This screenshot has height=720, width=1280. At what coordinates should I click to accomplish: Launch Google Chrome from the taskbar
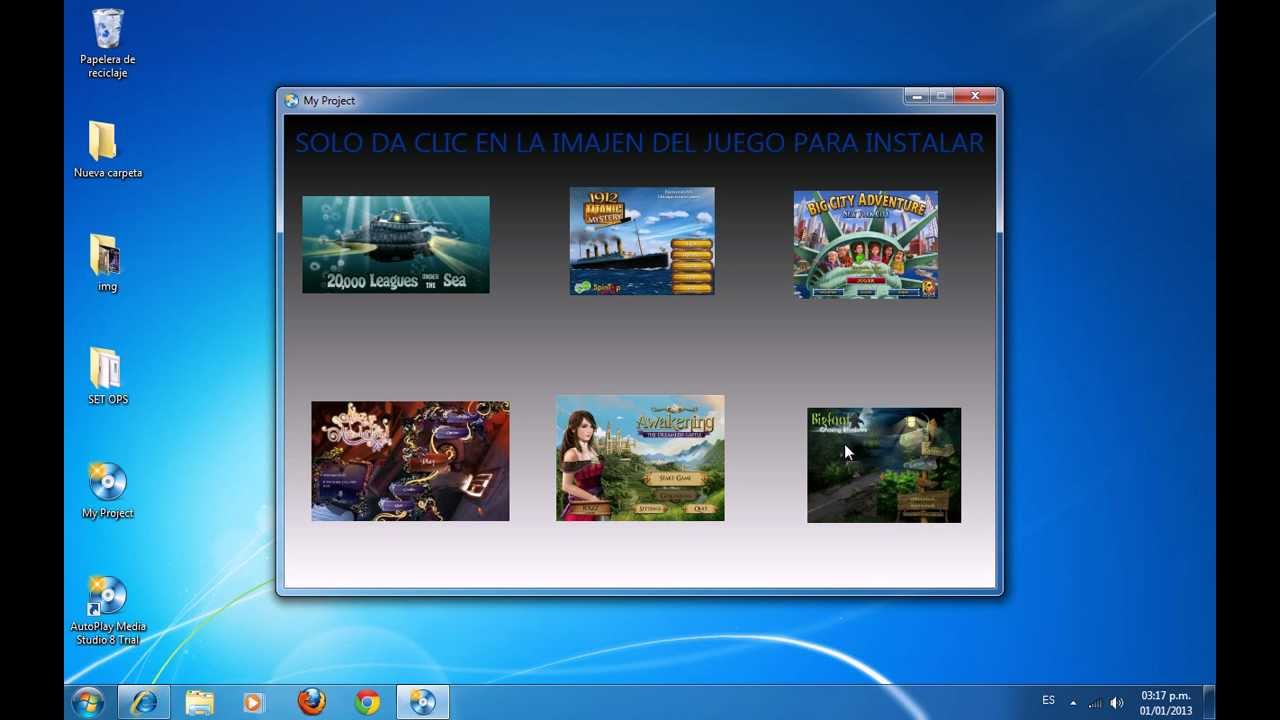tap(367, 703)
